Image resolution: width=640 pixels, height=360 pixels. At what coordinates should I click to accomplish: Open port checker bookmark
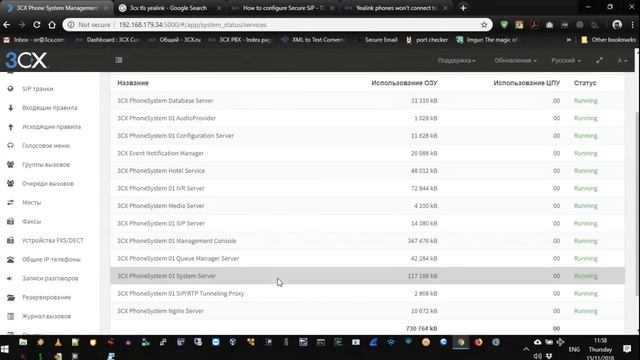427,40
